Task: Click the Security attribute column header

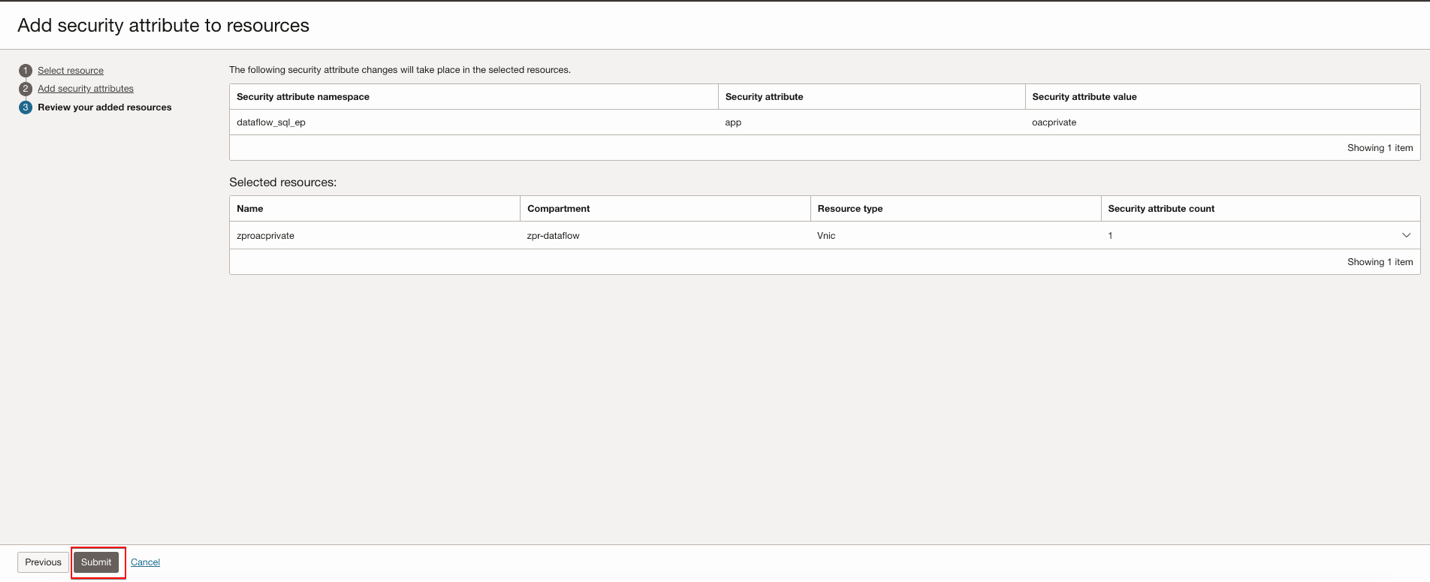Action: click(x=764, y=97)
